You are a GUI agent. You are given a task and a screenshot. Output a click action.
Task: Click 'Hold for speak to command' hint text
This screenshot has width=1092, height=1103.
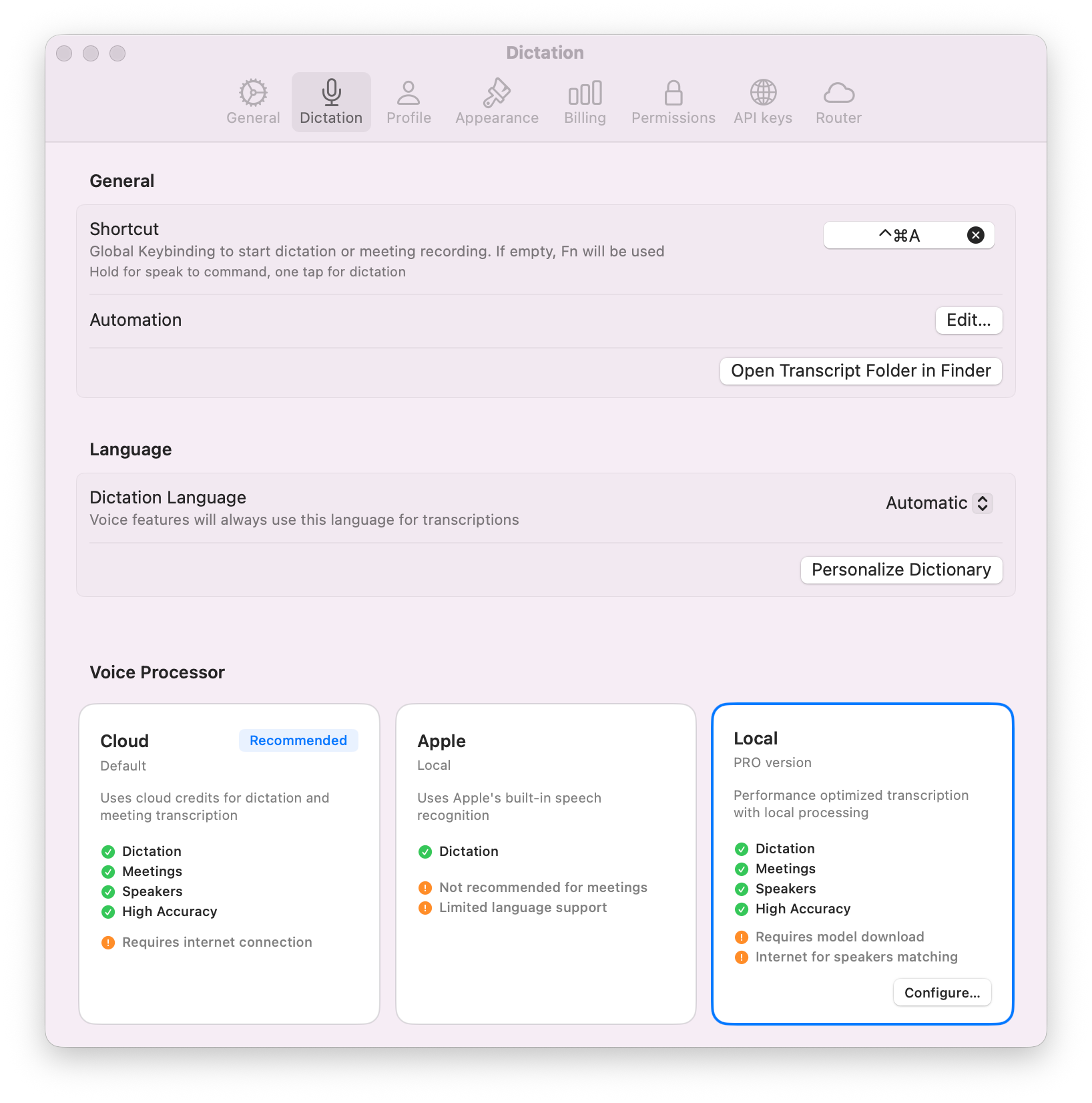coord(248,272)
